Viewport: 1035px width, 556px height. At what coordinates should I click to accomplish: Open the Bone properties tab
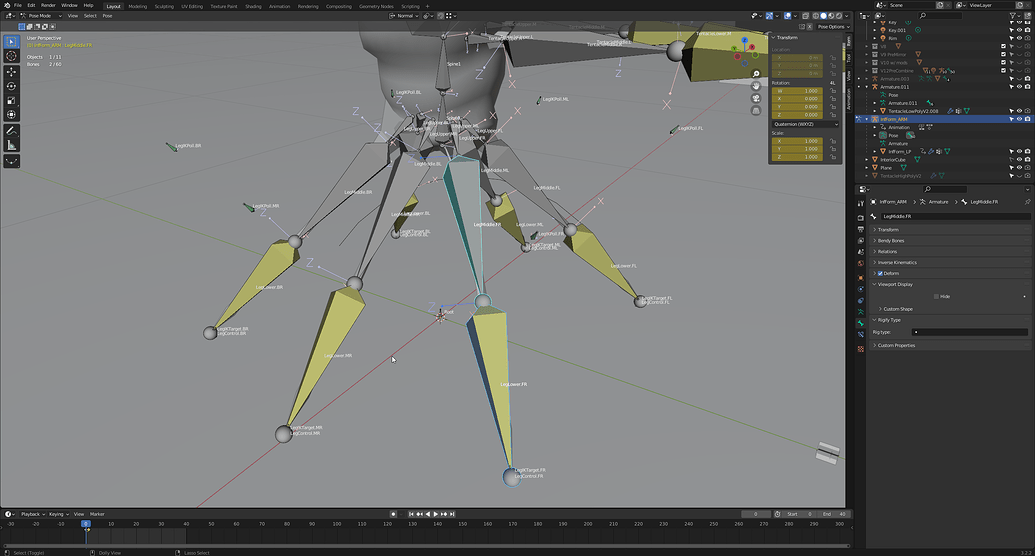(x=861, y=323)
